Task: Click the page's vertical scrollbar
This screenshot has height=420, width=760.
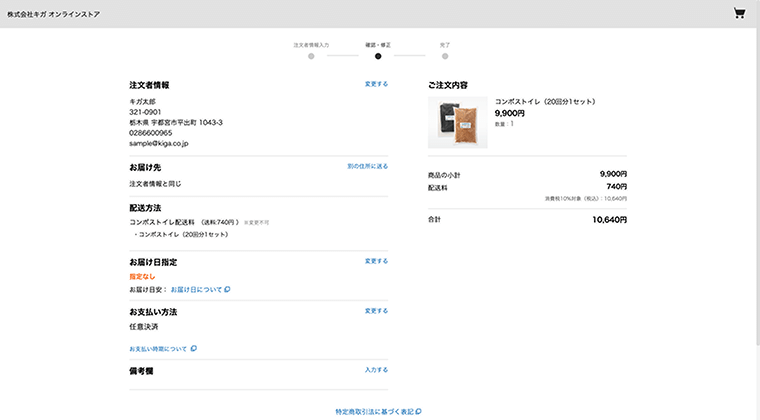Action: pyautogui.click(x=755, y=200)
